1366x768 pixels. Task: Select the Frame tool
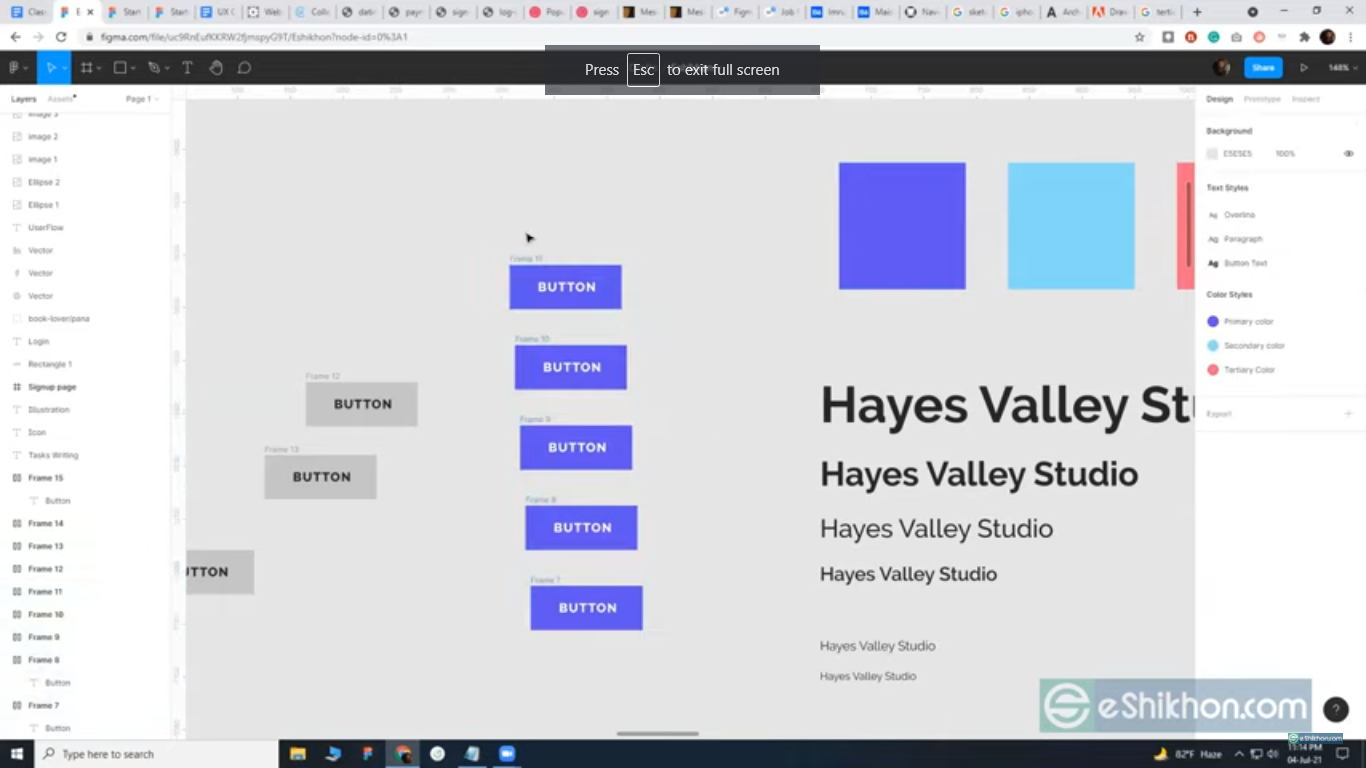point(86,68)
